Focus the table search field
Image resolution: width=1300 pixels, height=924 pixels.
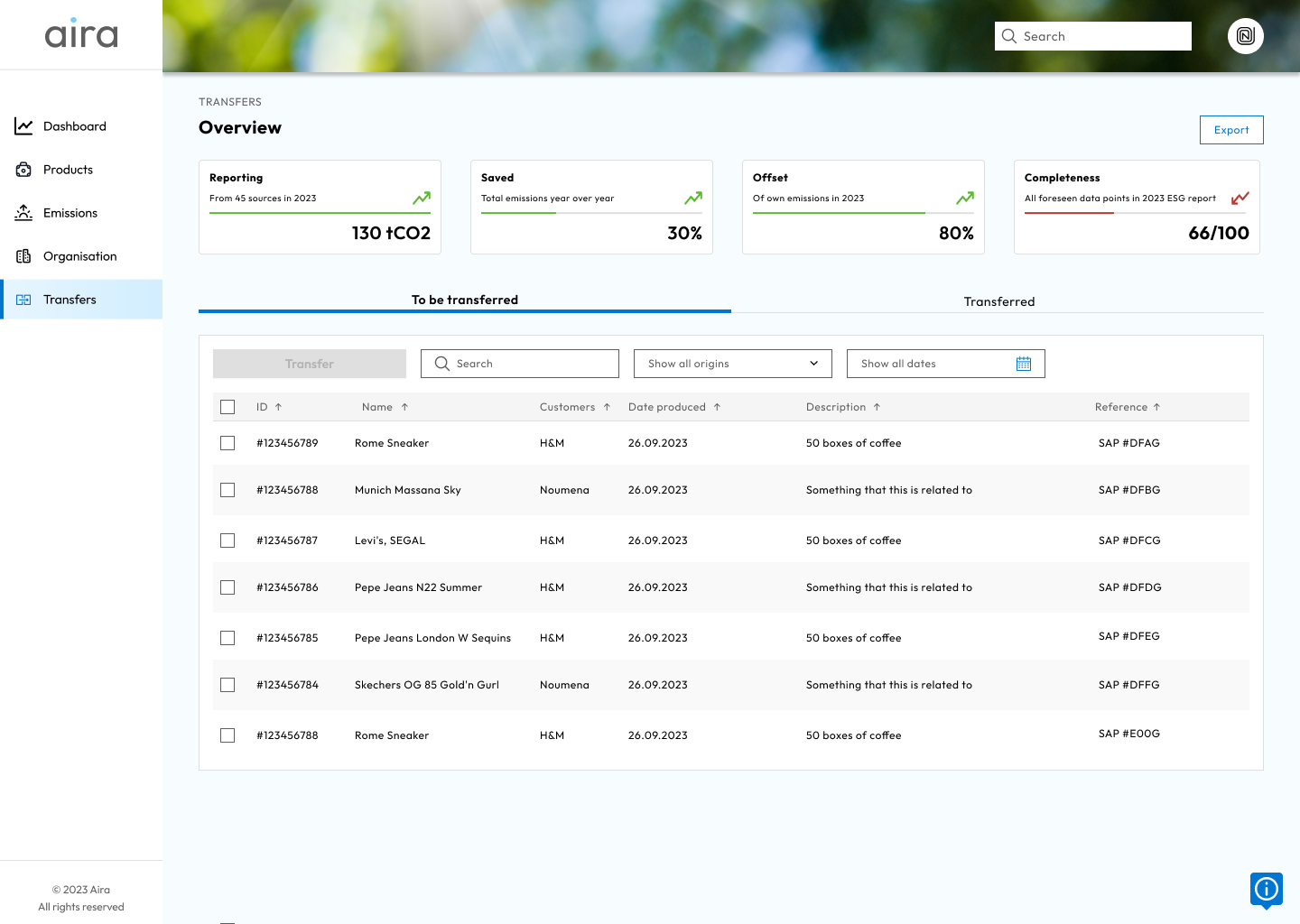click(x=520, y=364)
